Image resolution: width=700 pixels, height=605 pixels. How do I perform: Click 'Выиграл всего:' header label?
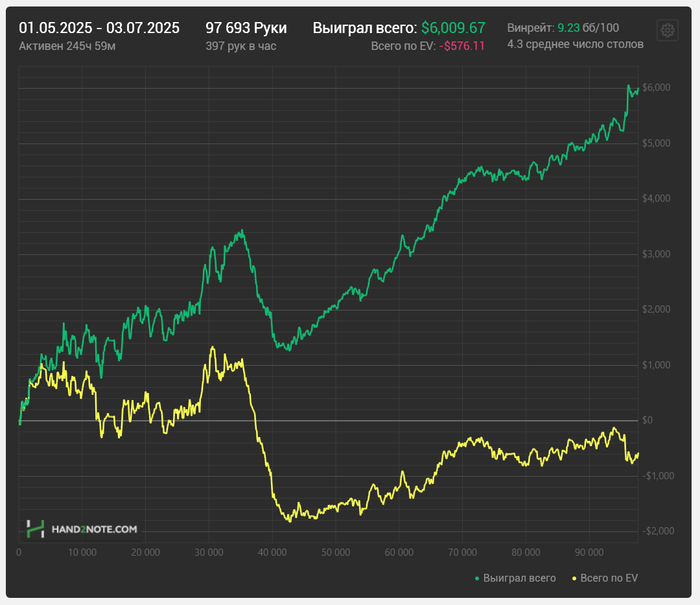(365, 28)
